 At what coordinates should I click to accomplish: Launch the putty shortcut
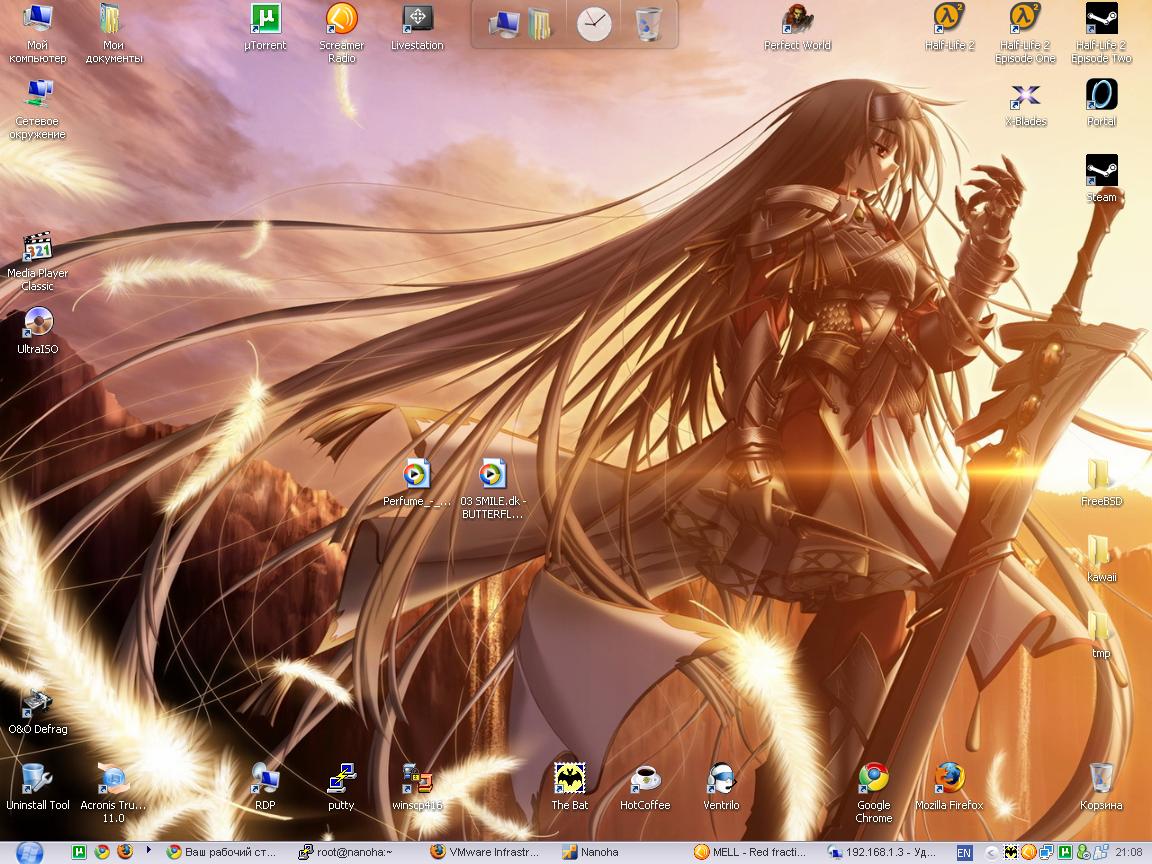point(341,788)
